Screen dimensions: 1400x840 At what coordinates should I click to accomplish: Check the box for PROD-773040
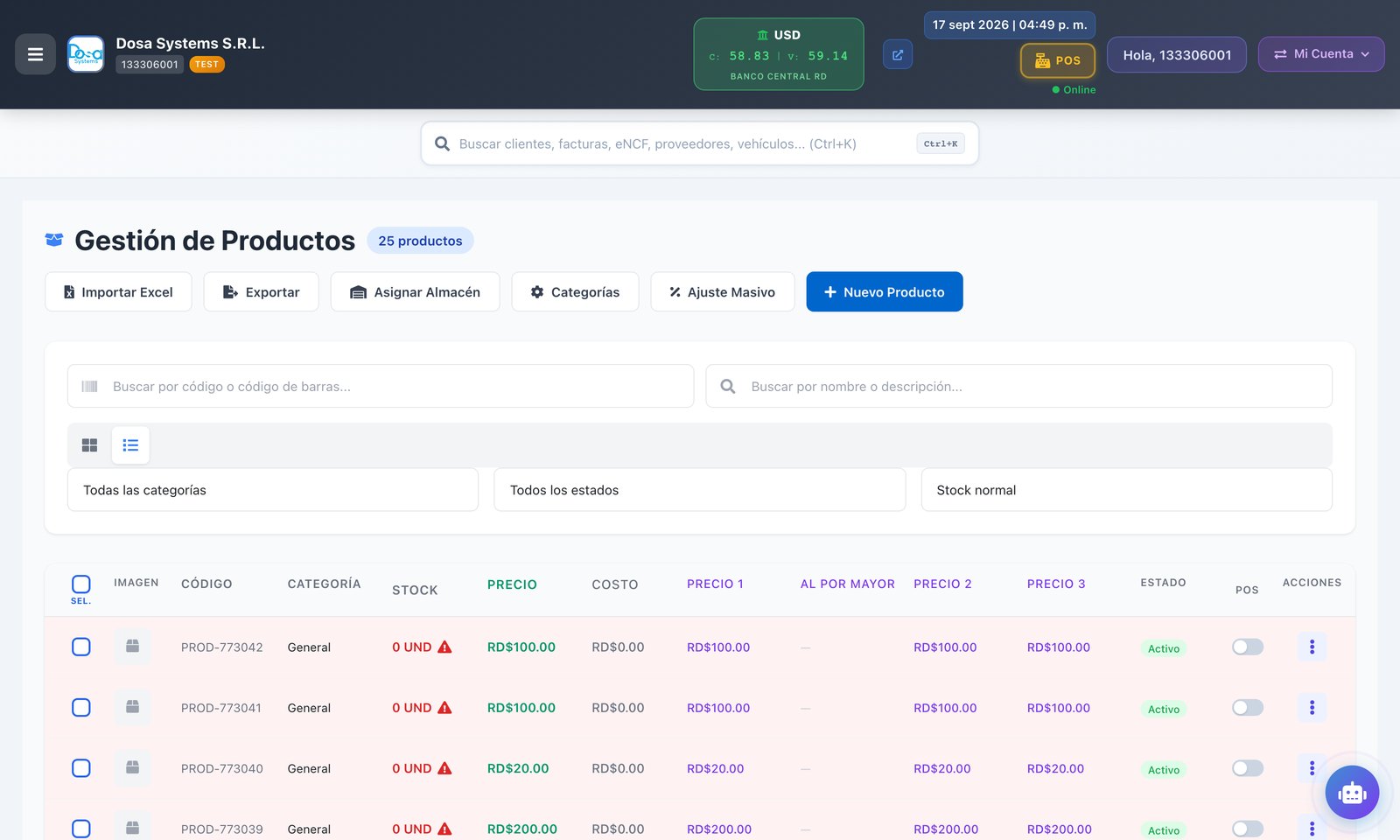tap(80, 767)
